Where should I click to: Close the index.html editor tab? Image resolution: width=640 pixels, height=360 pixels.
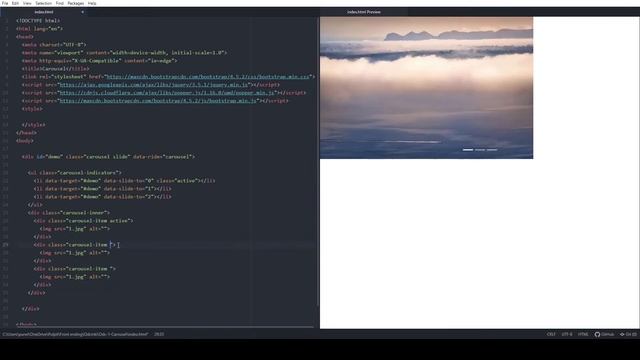click(82, 12)
